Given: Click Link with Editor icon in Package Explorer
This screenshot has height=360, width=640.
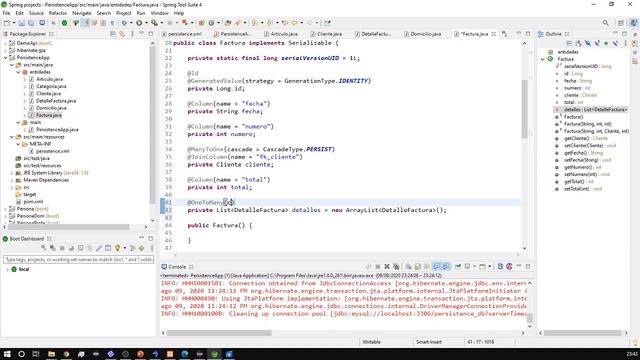Looking at the screenshot, I should [x=122, y=34].
